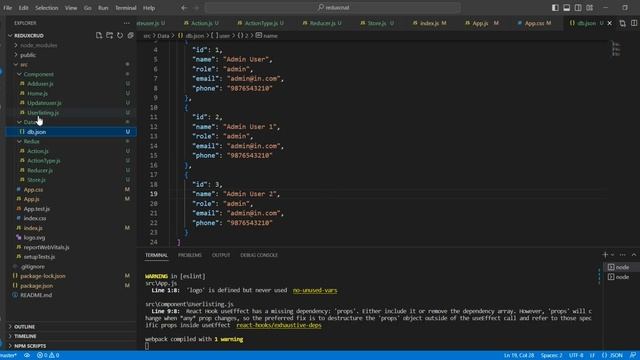This screenshot has width=640, height=360.
Task: Open package.json in Explorer
Action: tap(36, 286)
